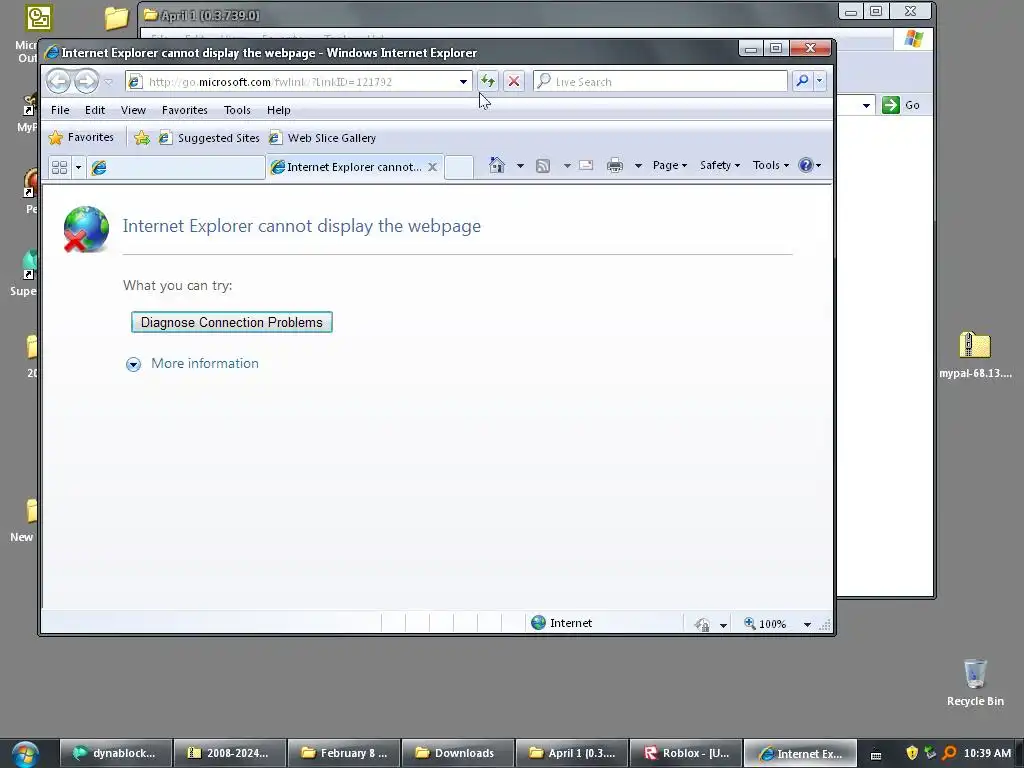This screenshot has width=1024, height=768.
Task: Open the Tools menu in menu bar
Action: 237,110
